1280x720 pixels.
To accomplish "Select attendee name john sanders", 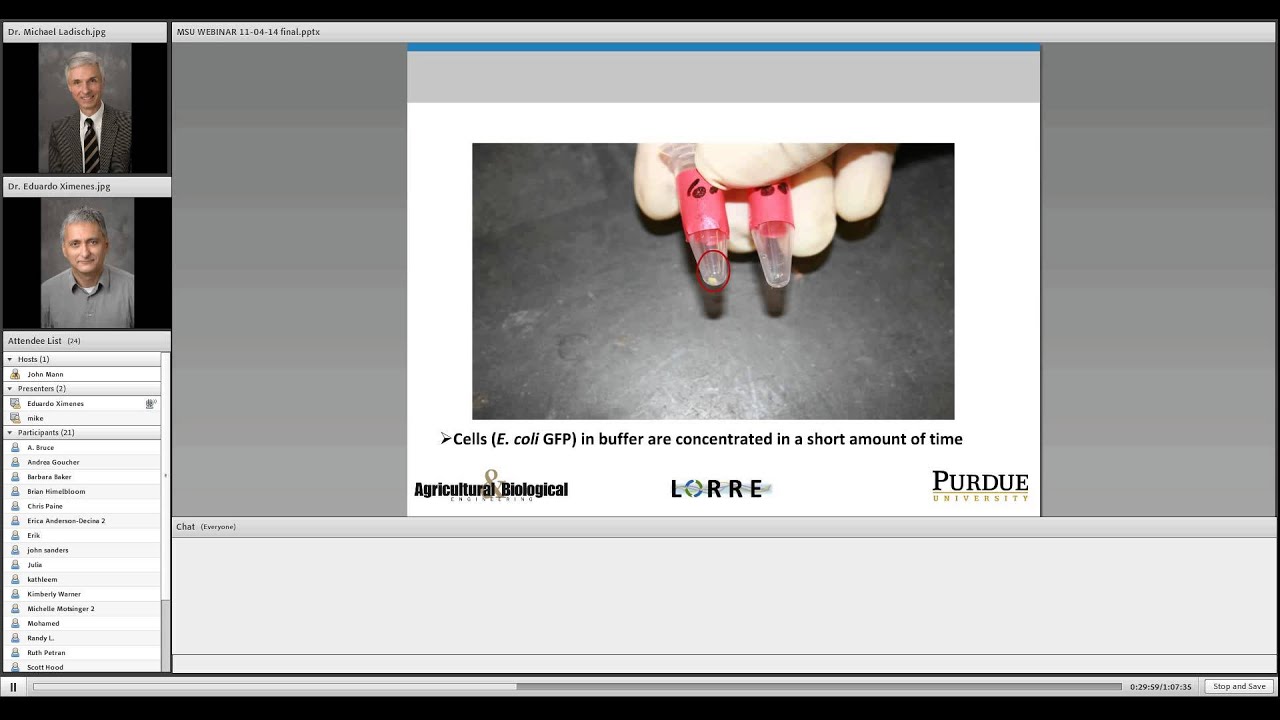I will pyautogui.click(x=48, y=550).
